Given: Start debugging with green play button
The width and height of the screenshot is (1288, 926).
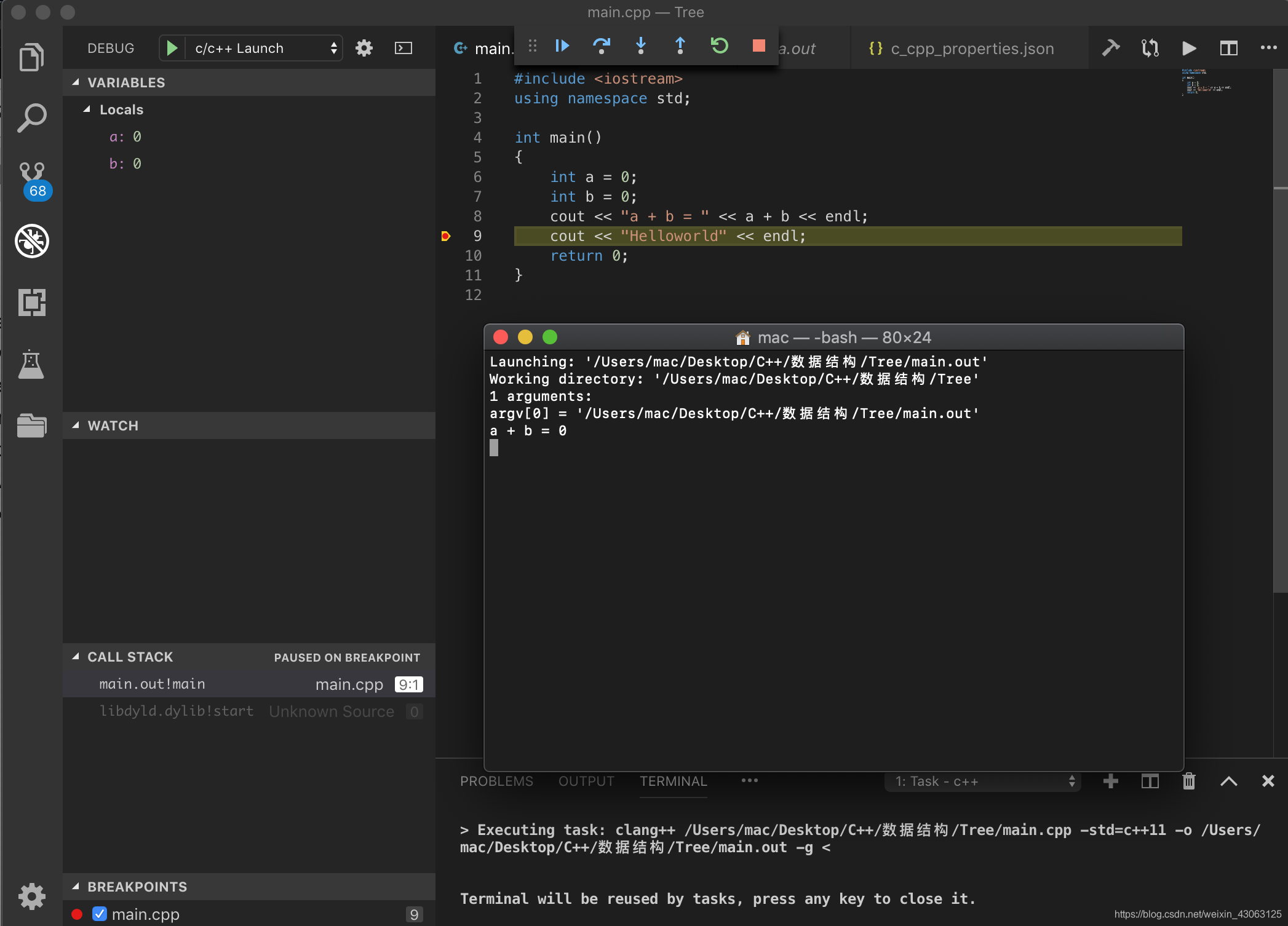Looking at the screenshot, I should (x=172, y=48).
